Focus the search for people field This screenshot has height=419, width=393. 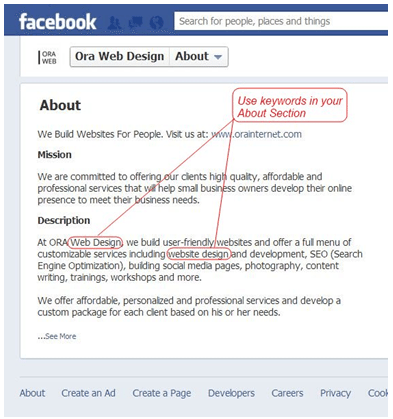[x=281, y=21]
